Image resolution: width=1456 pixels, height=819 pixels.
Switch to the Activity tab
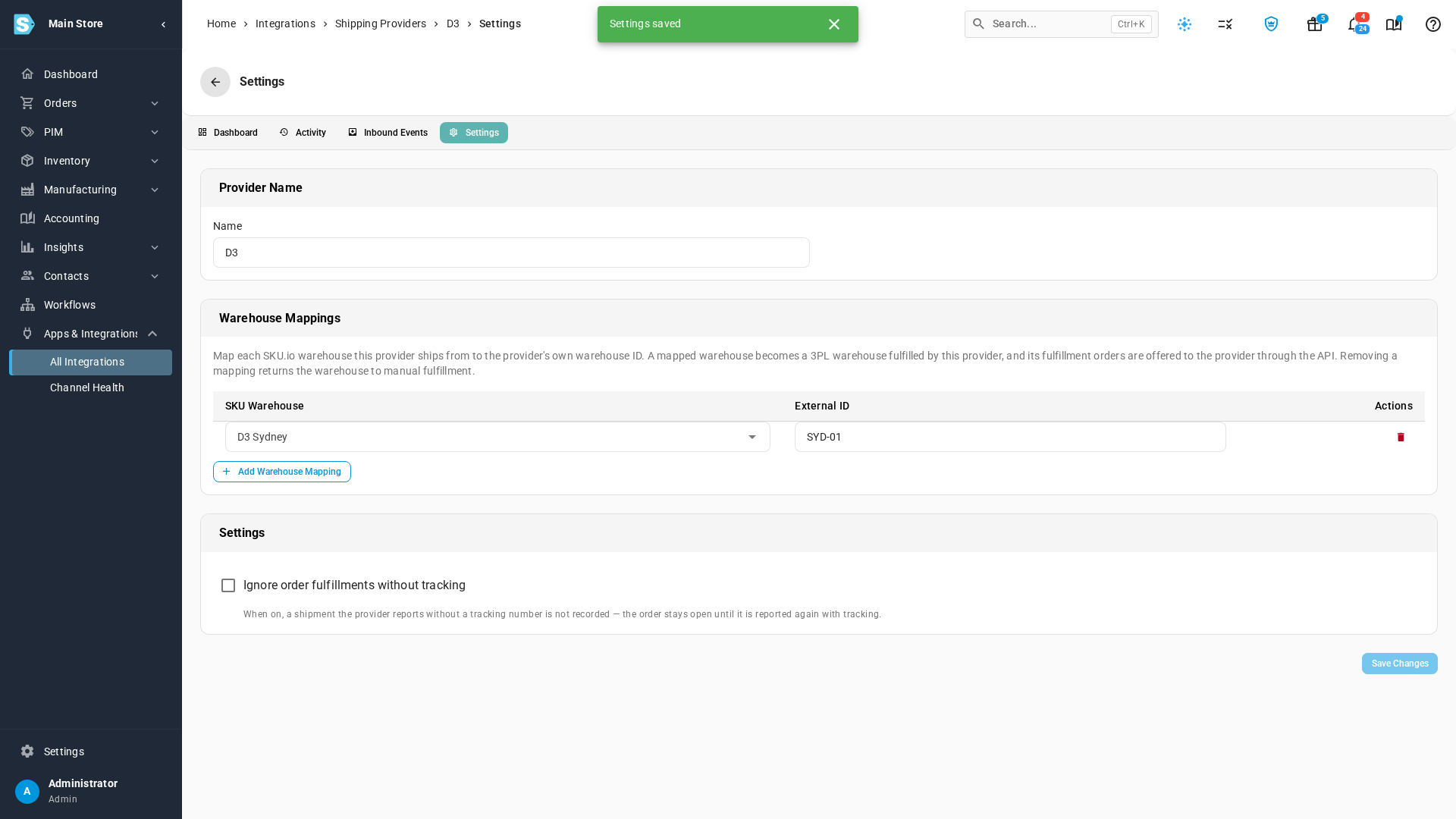303,133
